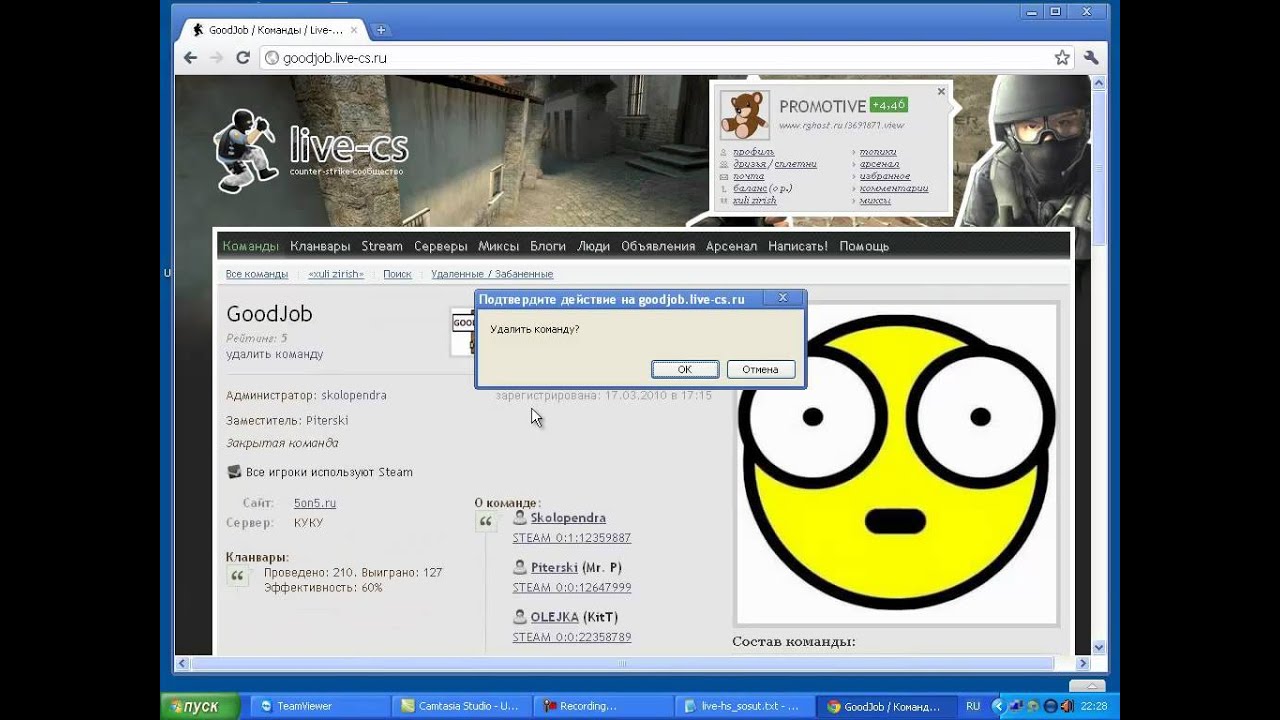The image size is (1280, 720).
Task: Select Арсенал in site menu
Action: coord(731,246)
